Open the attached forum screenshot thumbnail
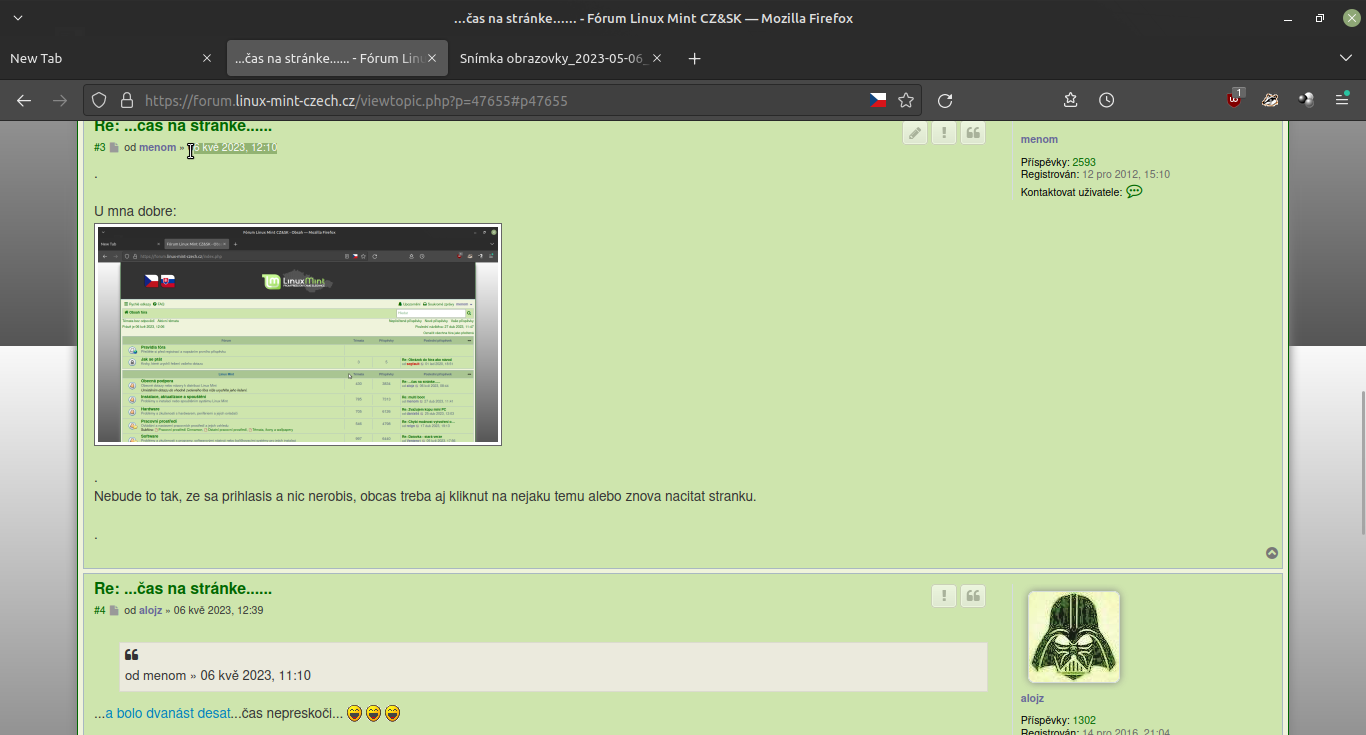 pos(298,334)
